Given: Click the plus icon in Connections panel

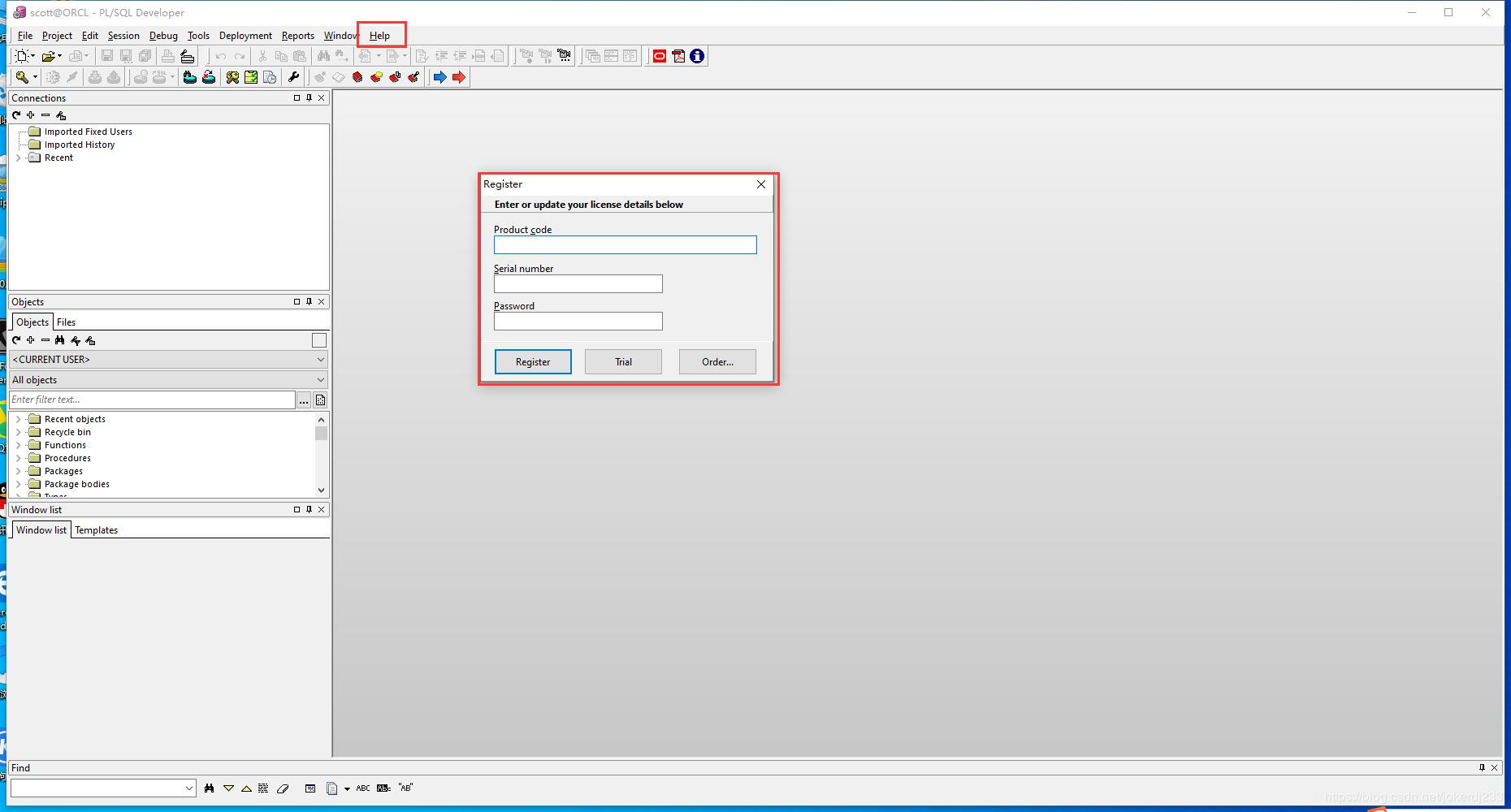Looking at the screenshot, I should click(x=31, y=115).
